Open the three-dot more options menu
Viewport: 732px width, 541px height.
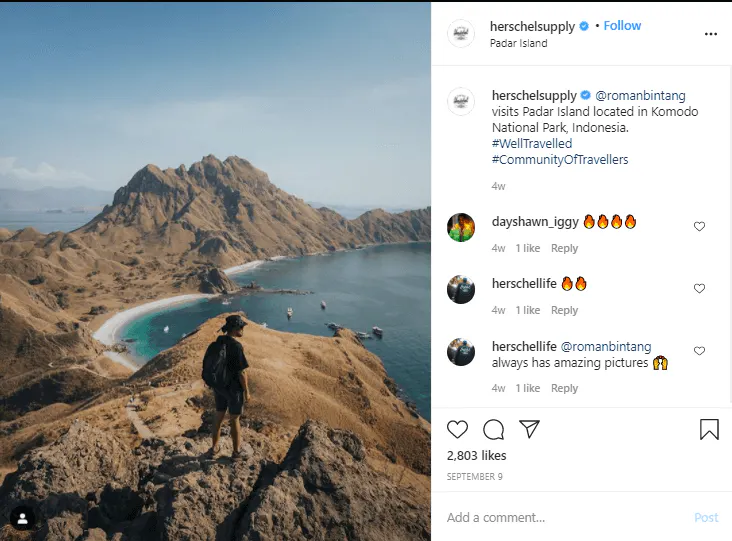click(x=710, y=34)
